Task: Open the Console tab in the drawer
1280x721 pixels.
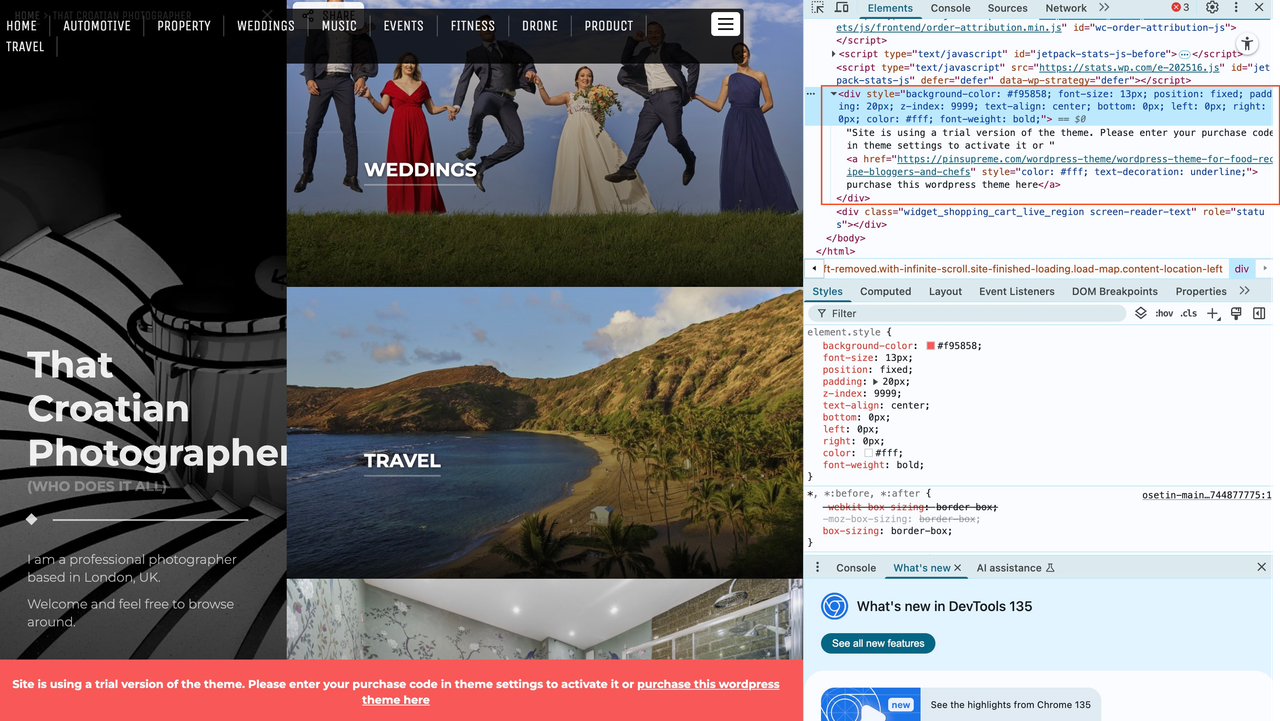Action: click(x=856, y=567)
